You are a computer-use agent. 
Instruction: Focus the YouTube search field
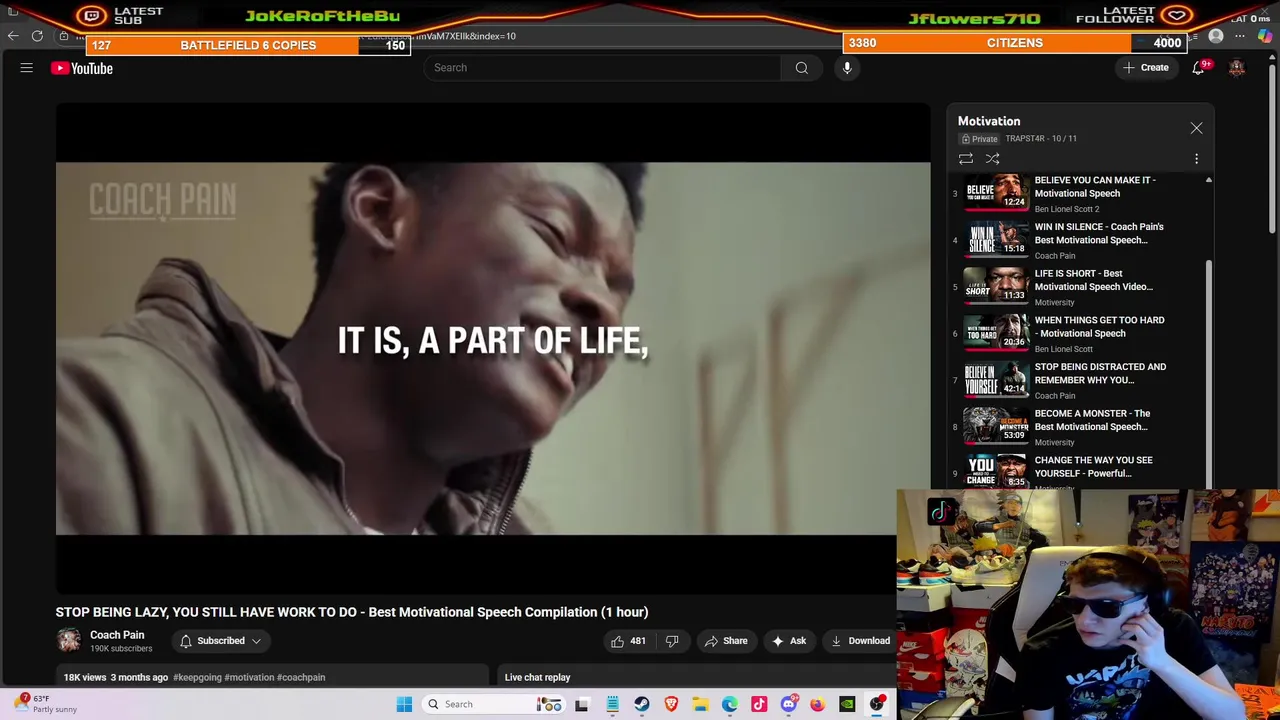pyautogui.click(x=603, y=68)
